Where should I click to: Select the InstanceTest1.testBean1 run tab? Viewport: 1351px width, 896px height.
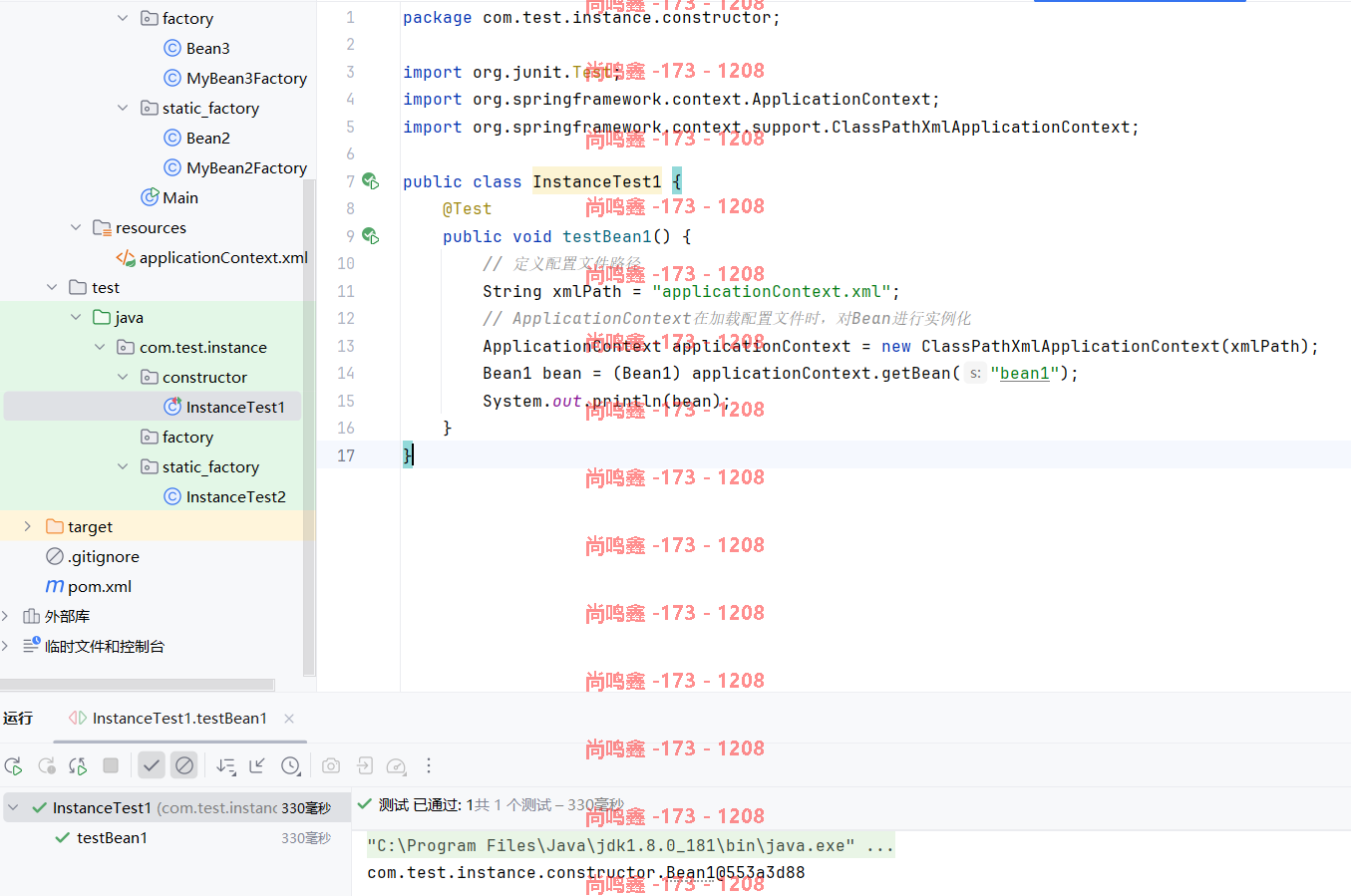(179, 719)
